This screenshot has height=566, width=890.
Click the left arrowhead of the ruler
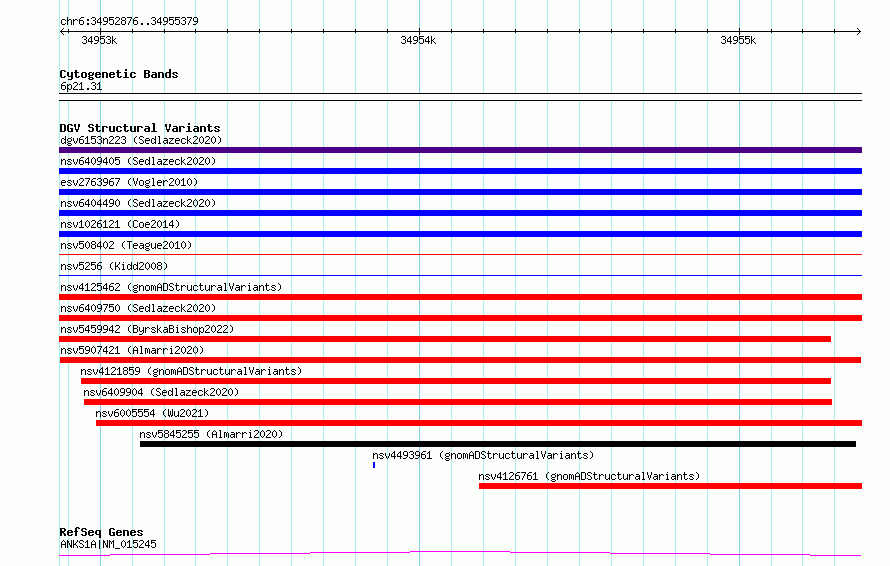[x=62, y=32]
